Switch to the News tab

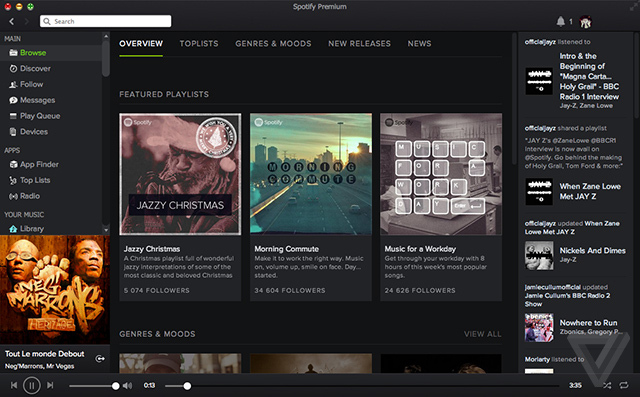419,44
